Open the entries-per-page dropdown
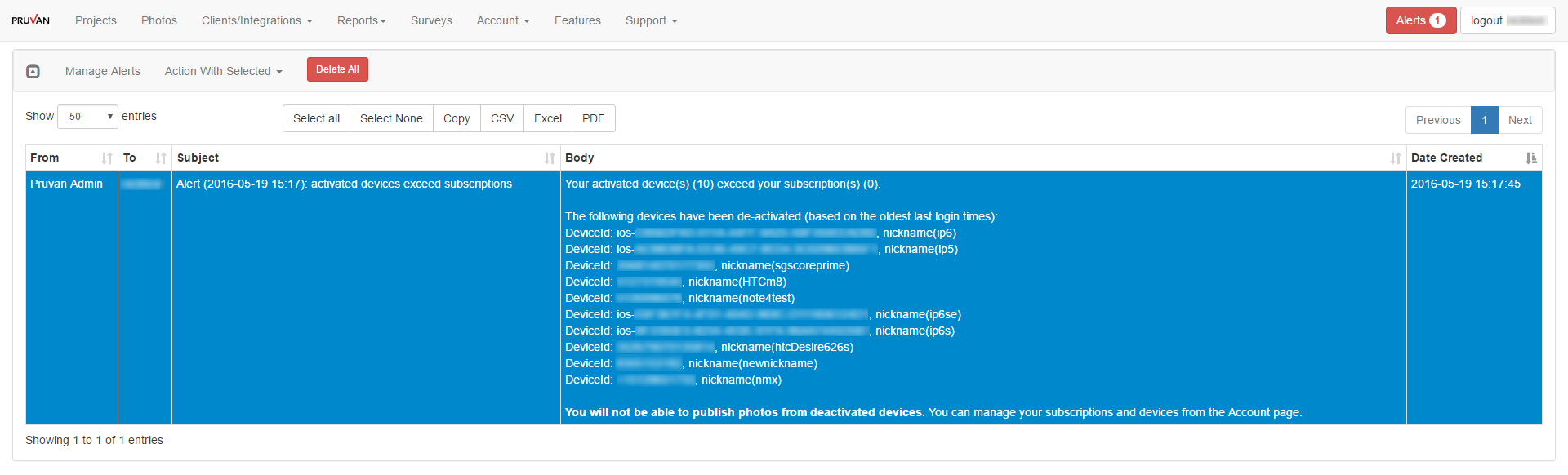Screen dimensions: 1568x475 pyautogui.click(x=87, y=117)
